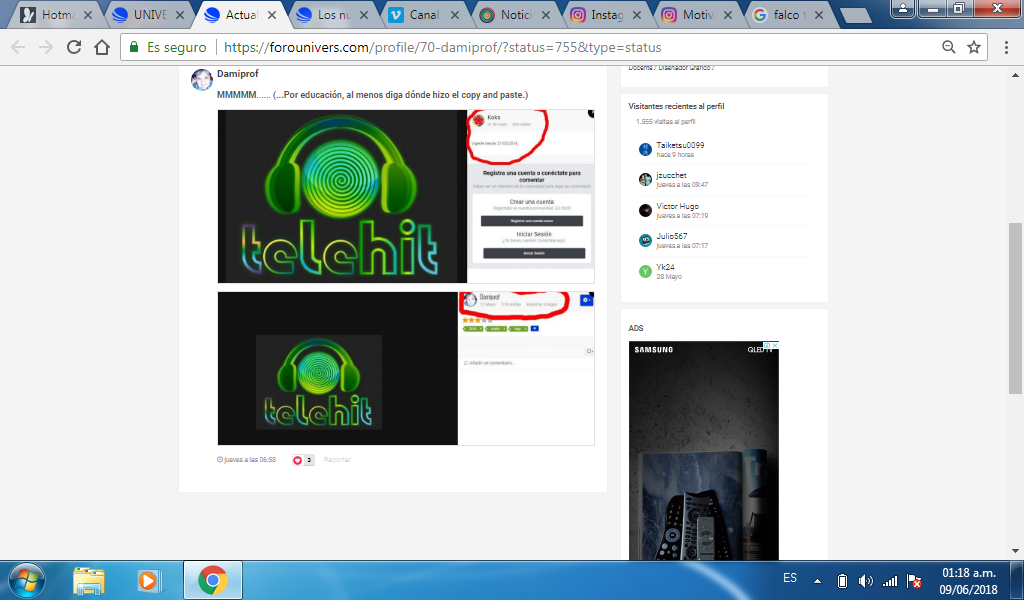
Task: Click the heart reaction icon
Action: point(297,460)
